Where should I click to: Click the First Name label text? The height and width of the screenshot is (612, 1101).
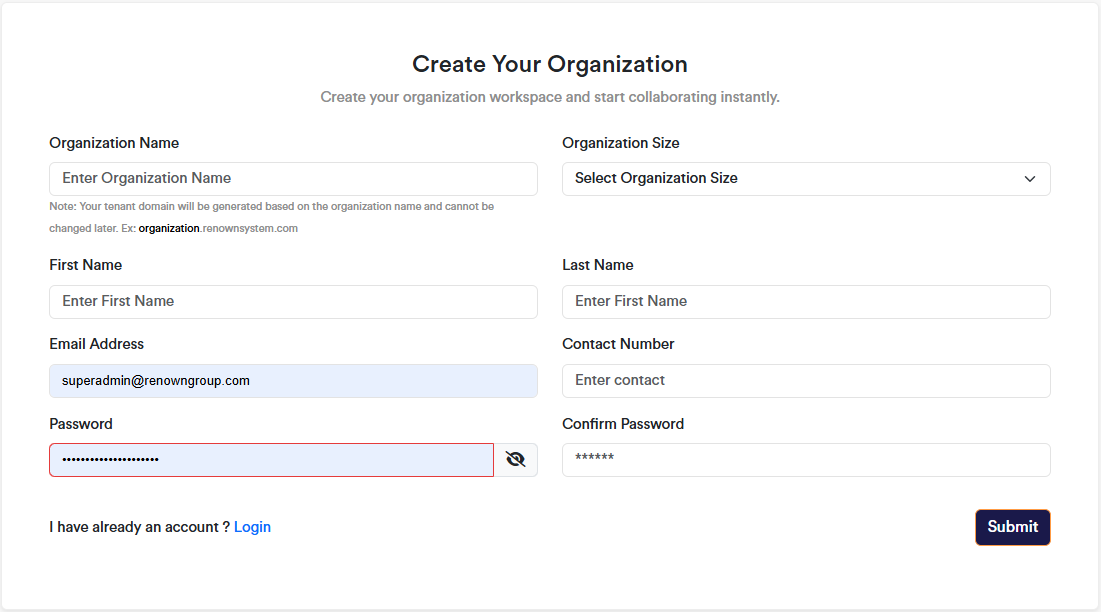pos(85,265)
